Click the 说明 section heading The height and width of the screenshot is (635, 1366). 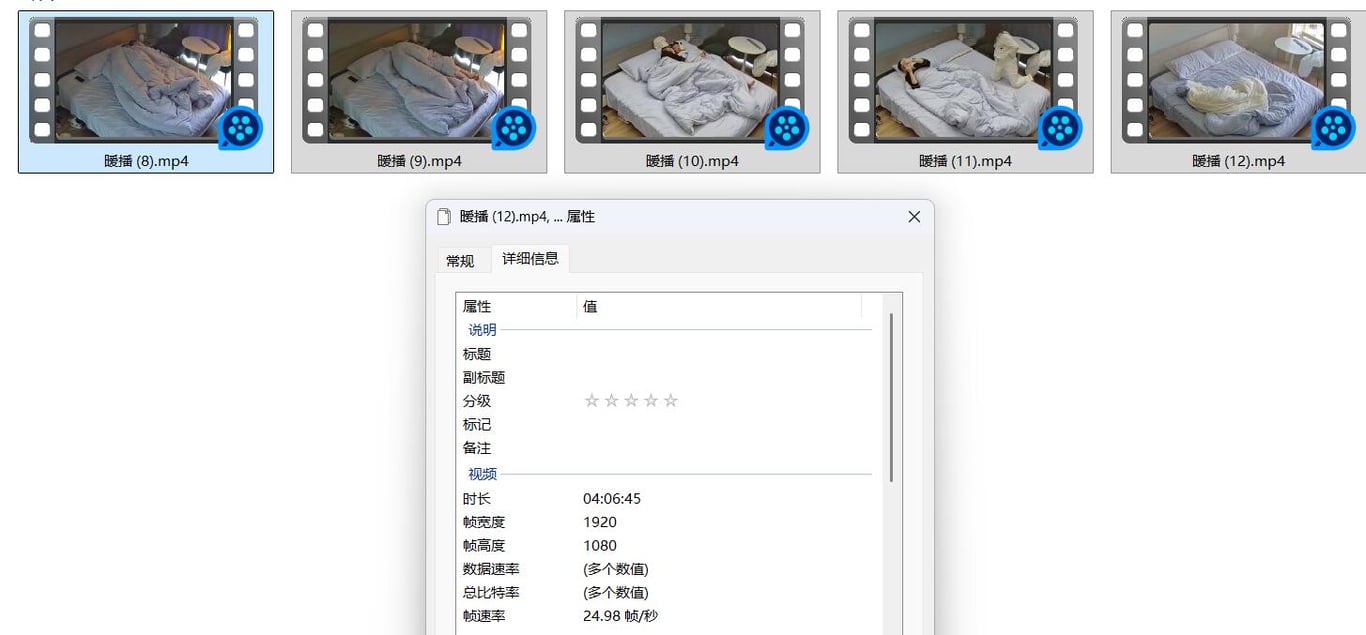[482, 330]
